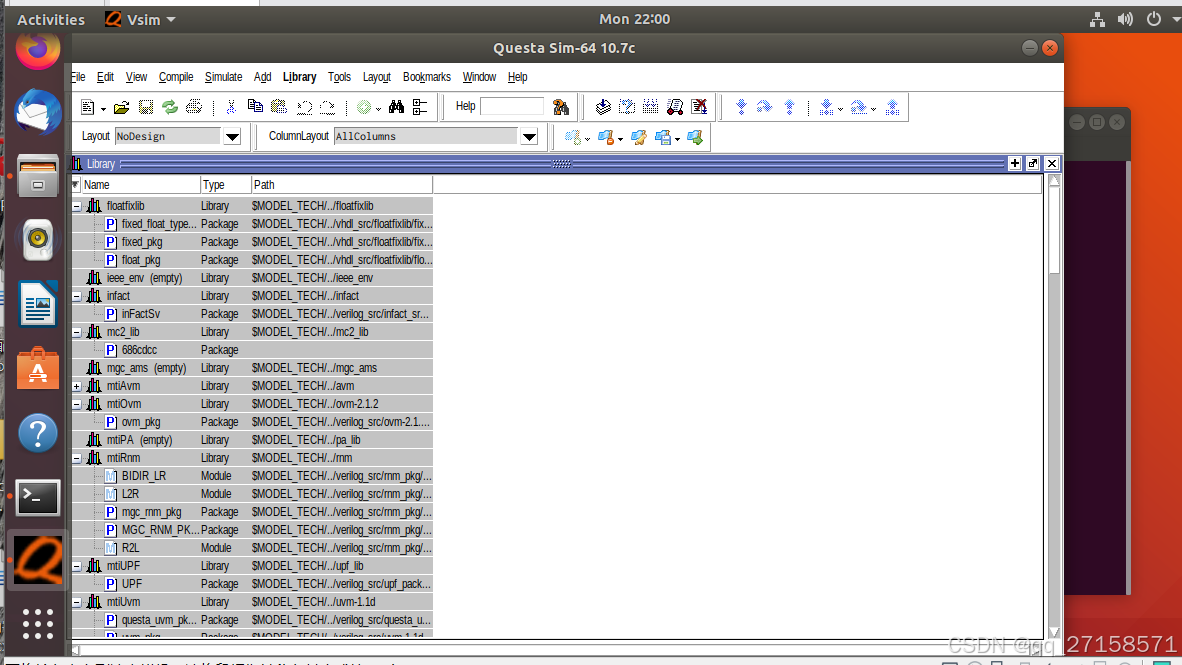Click the Break simulation red X icon
Image resolution: width=1182 pixels, height=665 pixels.
coord(699,107)
